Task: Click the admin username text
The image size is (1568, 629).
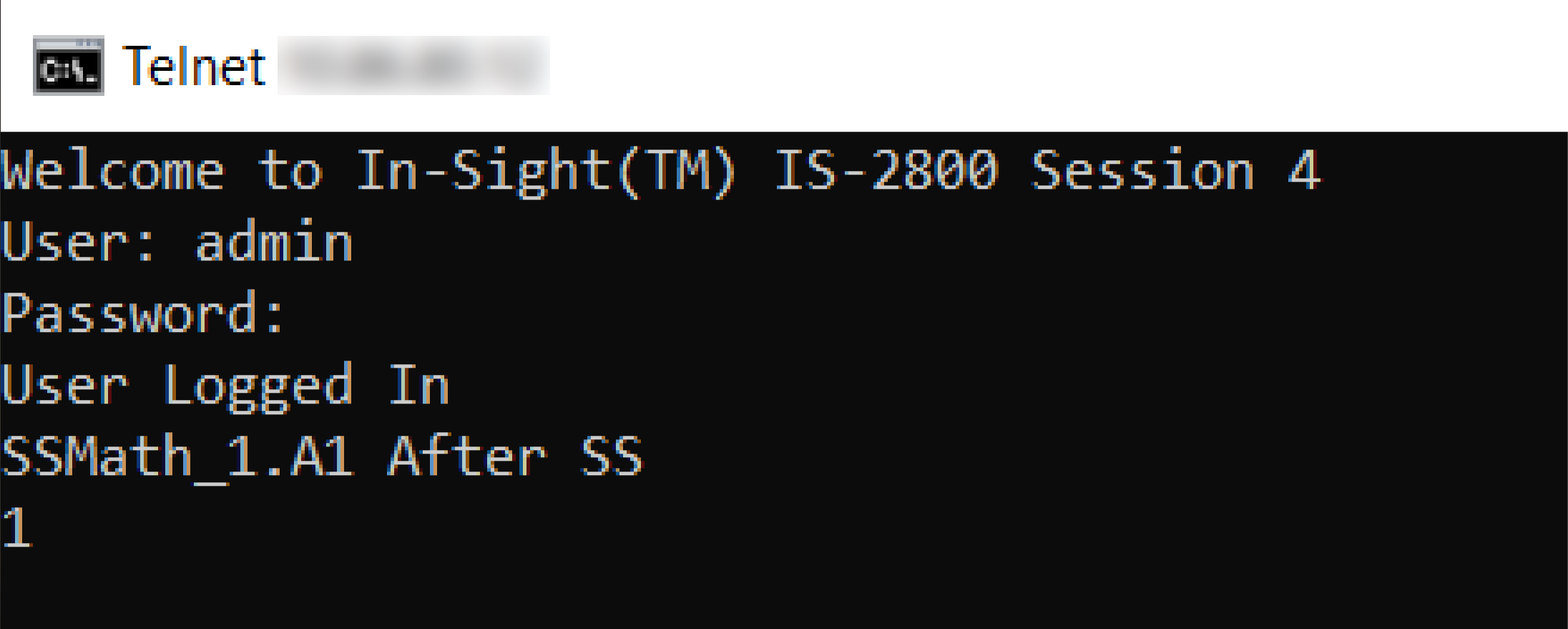Action: click(275, 243)
